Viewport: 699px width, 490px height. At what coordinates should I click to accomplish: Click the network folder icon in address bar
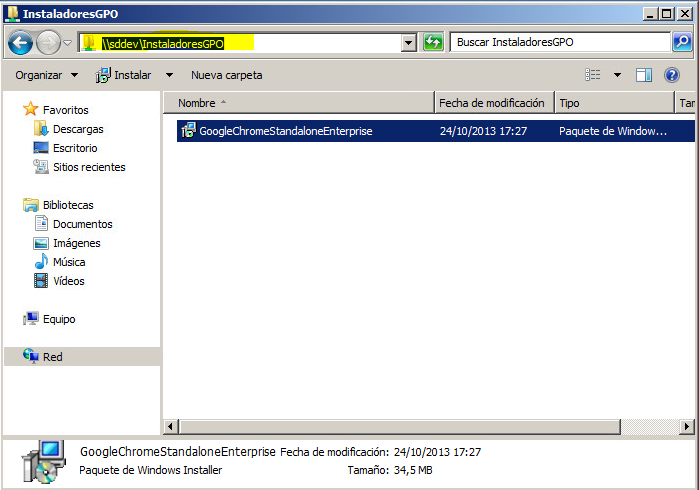tap(90, 43)
